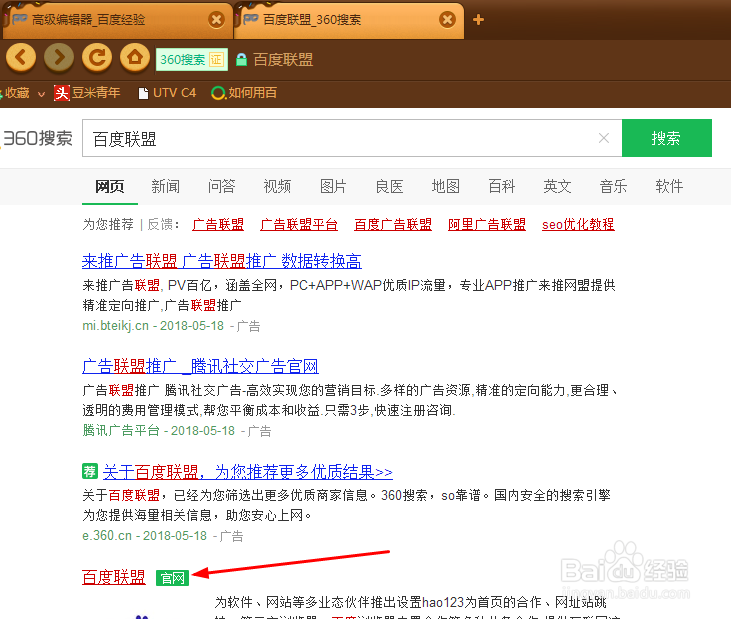Open the UTV C4 bookmark
The width and height of the screenshot is (731, 619).
point(167,93)
